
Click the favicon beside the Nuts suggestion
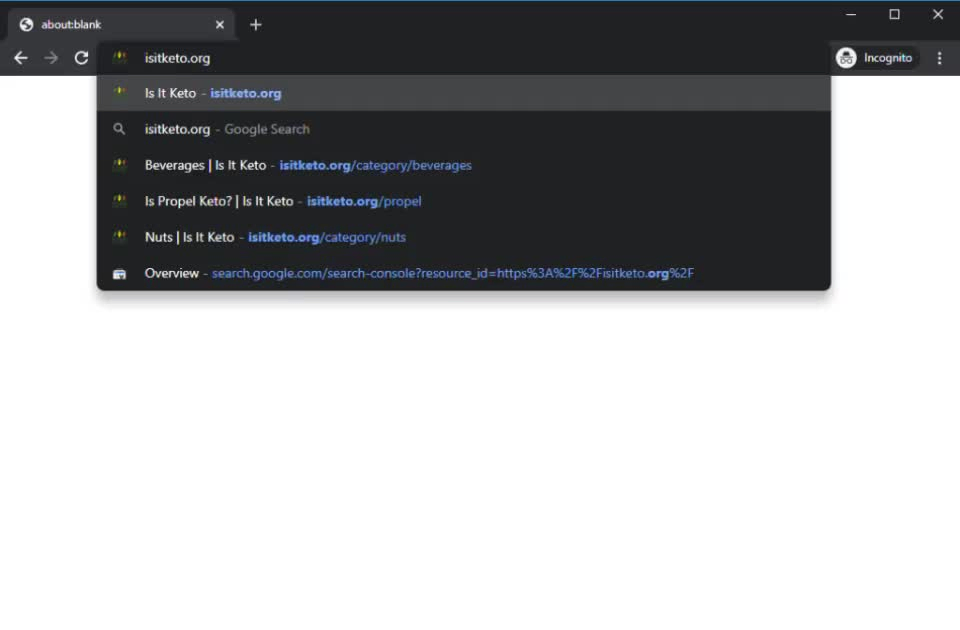point(120,236)
